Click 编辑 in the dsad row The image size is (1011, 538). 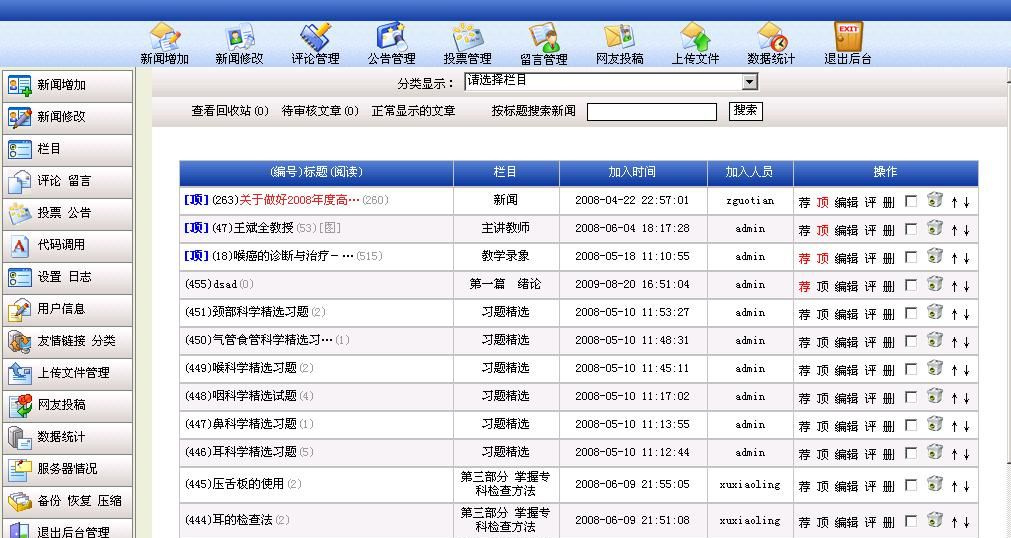tap(846, 286)
